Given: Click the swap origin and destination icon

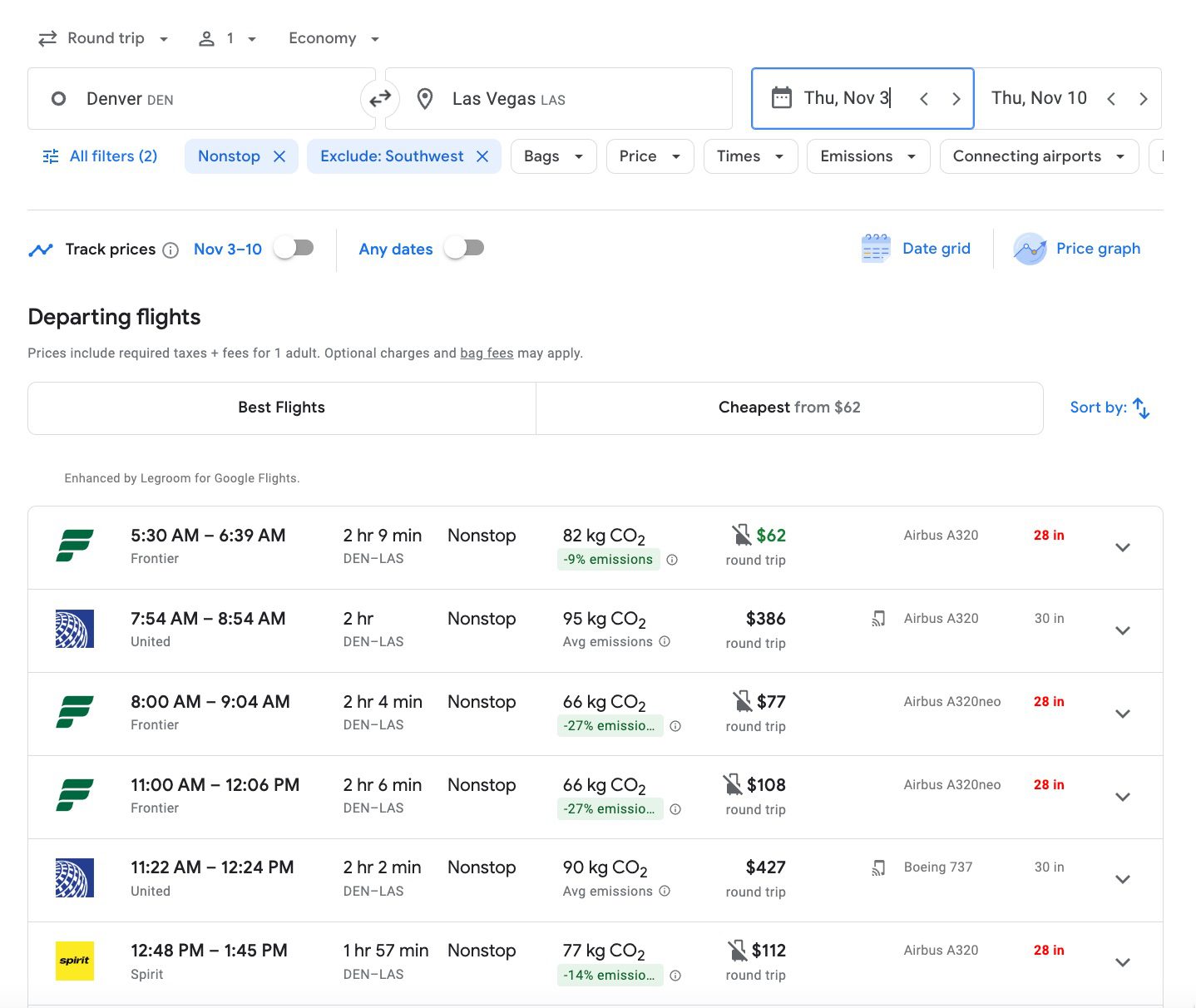Looking at the screenshot, I should (x=380, y=99).
